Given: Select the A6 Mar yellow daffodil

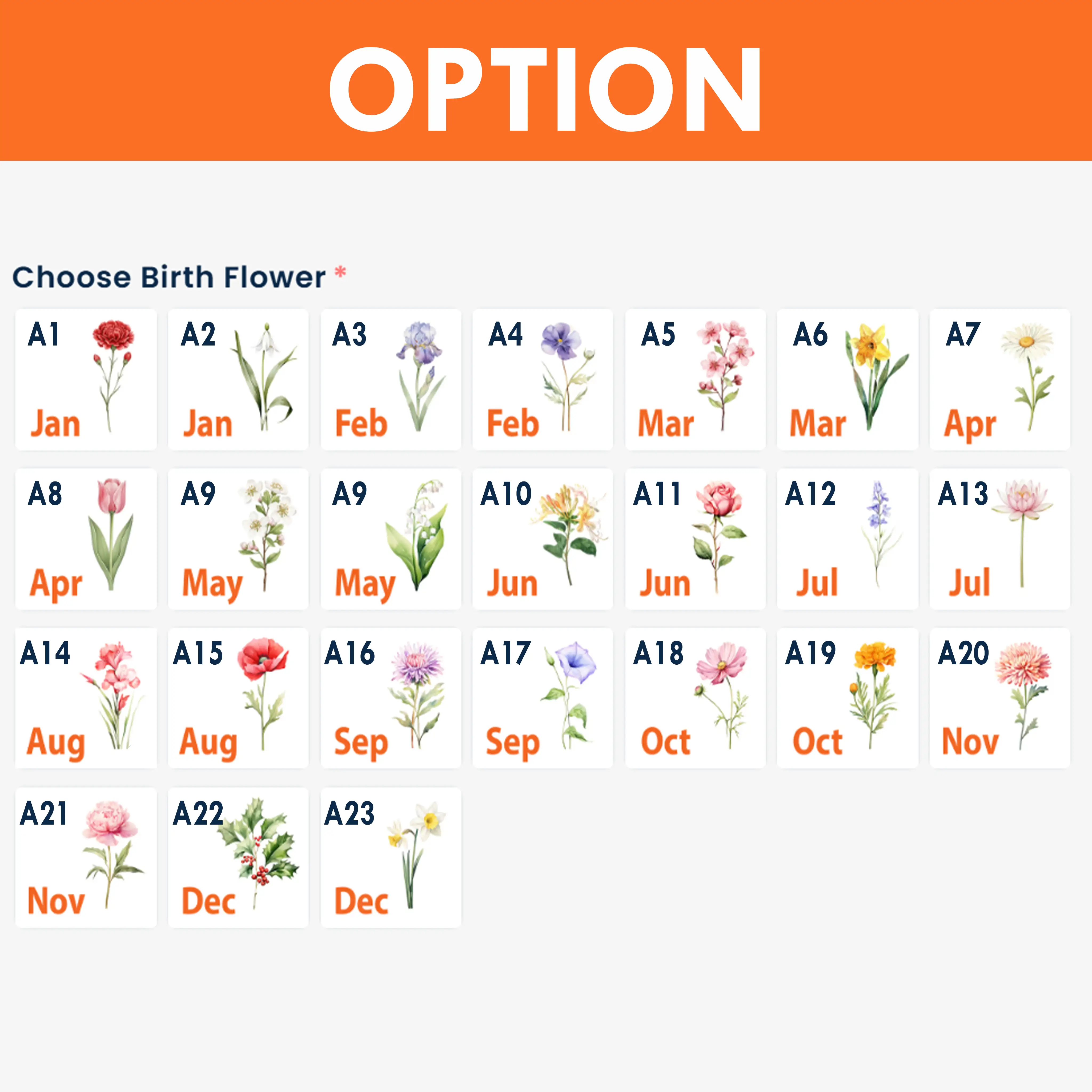Looking at the screenshot, I should point(847,379).
